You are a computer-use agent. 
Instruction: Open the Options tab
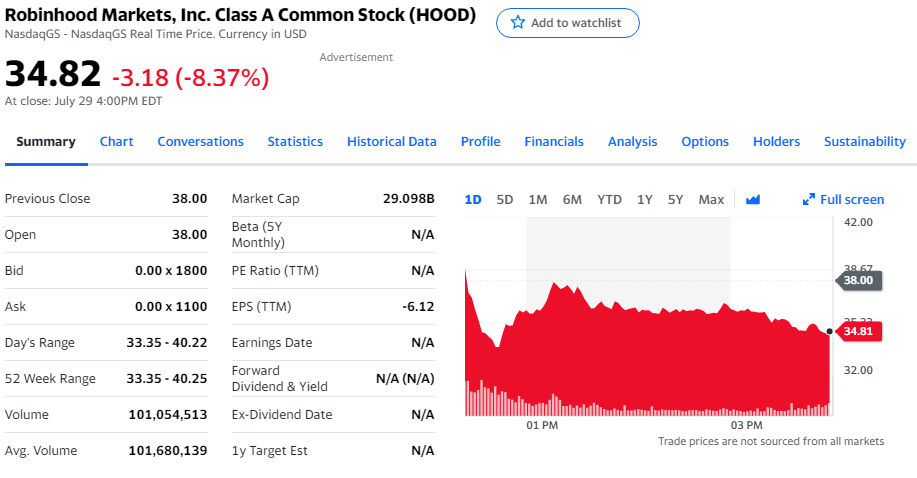(705, 141)
